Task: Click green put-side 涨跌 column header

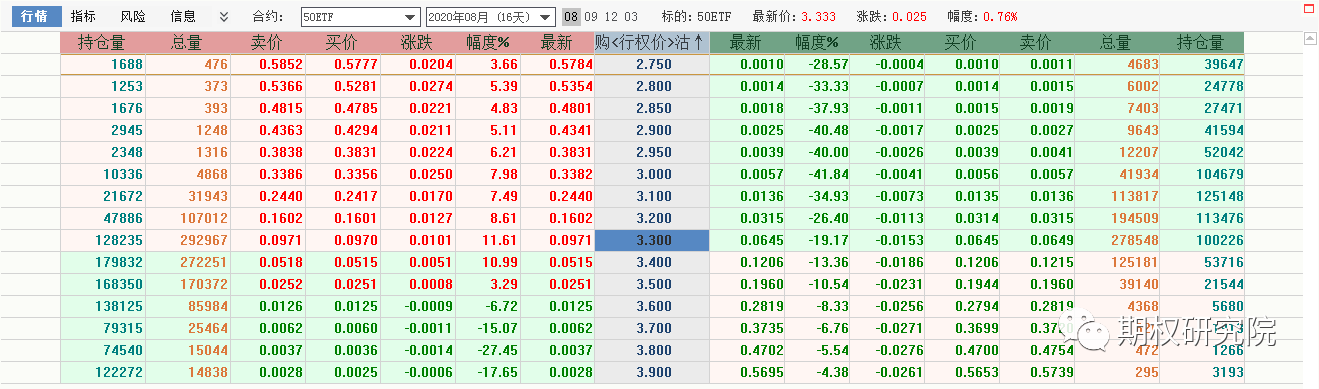Action: pos(888,43)
